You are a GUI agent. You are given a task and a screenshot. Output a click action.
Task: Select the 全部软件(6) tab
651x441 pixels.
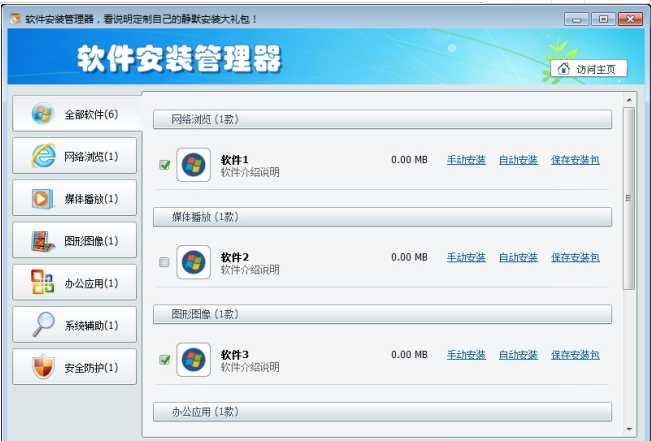coord(77,113)
